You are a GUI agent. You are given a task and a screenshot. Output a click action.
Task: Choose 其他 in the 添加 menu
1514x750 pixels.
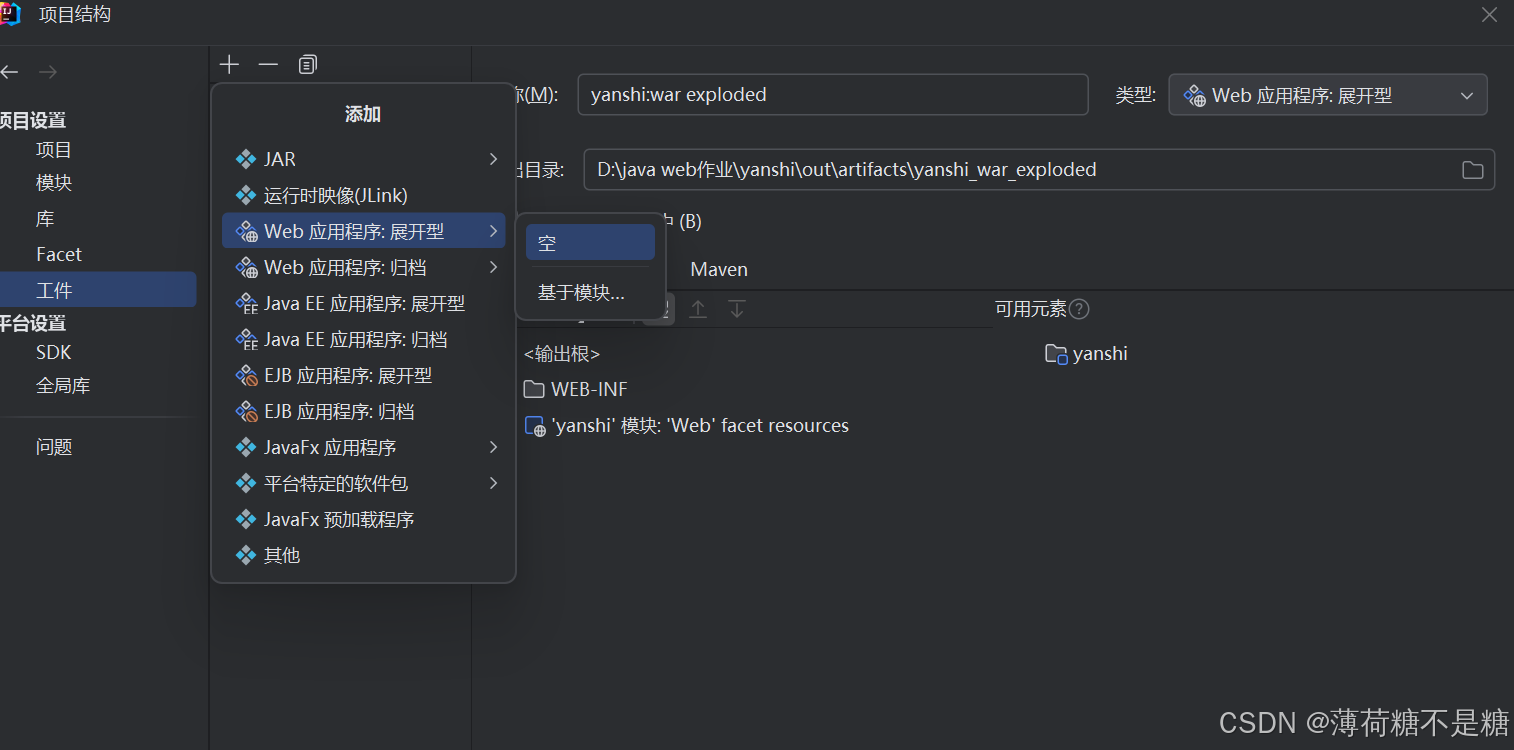click(x=363, y=555)
